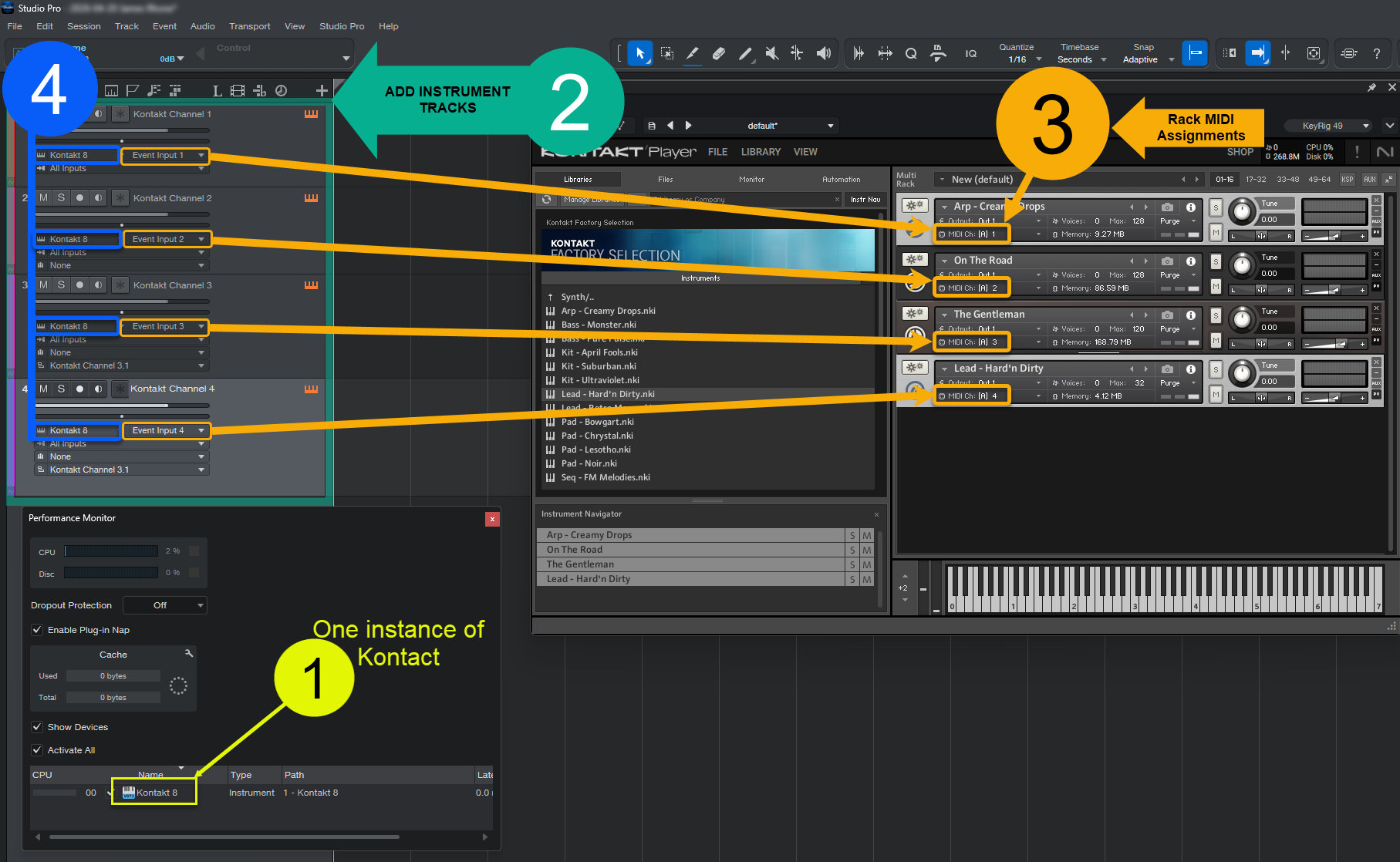Solo the Arp - Creamy Drops instrument
The width and height of the screenshot is (1400, 862).
(x=1216, y=208)
